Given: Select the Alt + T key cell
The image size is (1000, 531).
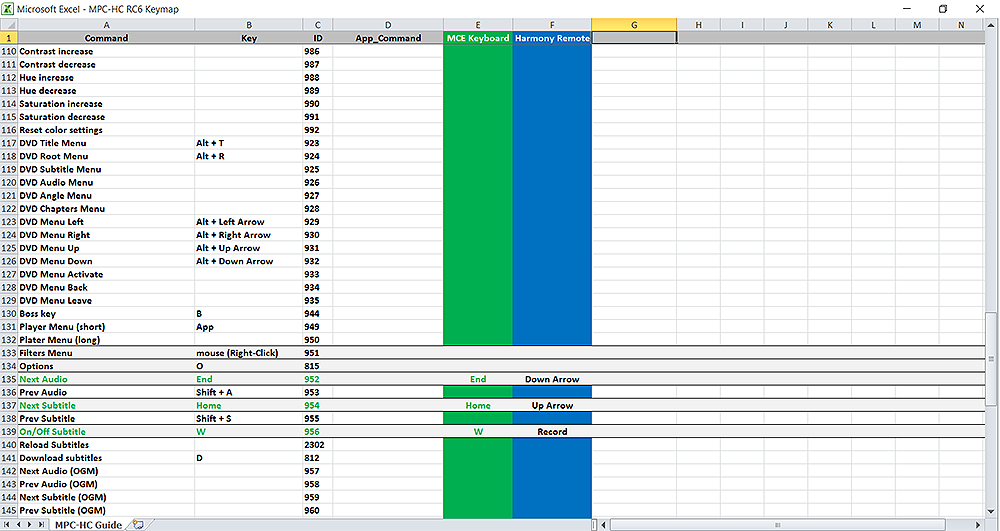Looking at the screenshot, I should click(x=249, y=143).
